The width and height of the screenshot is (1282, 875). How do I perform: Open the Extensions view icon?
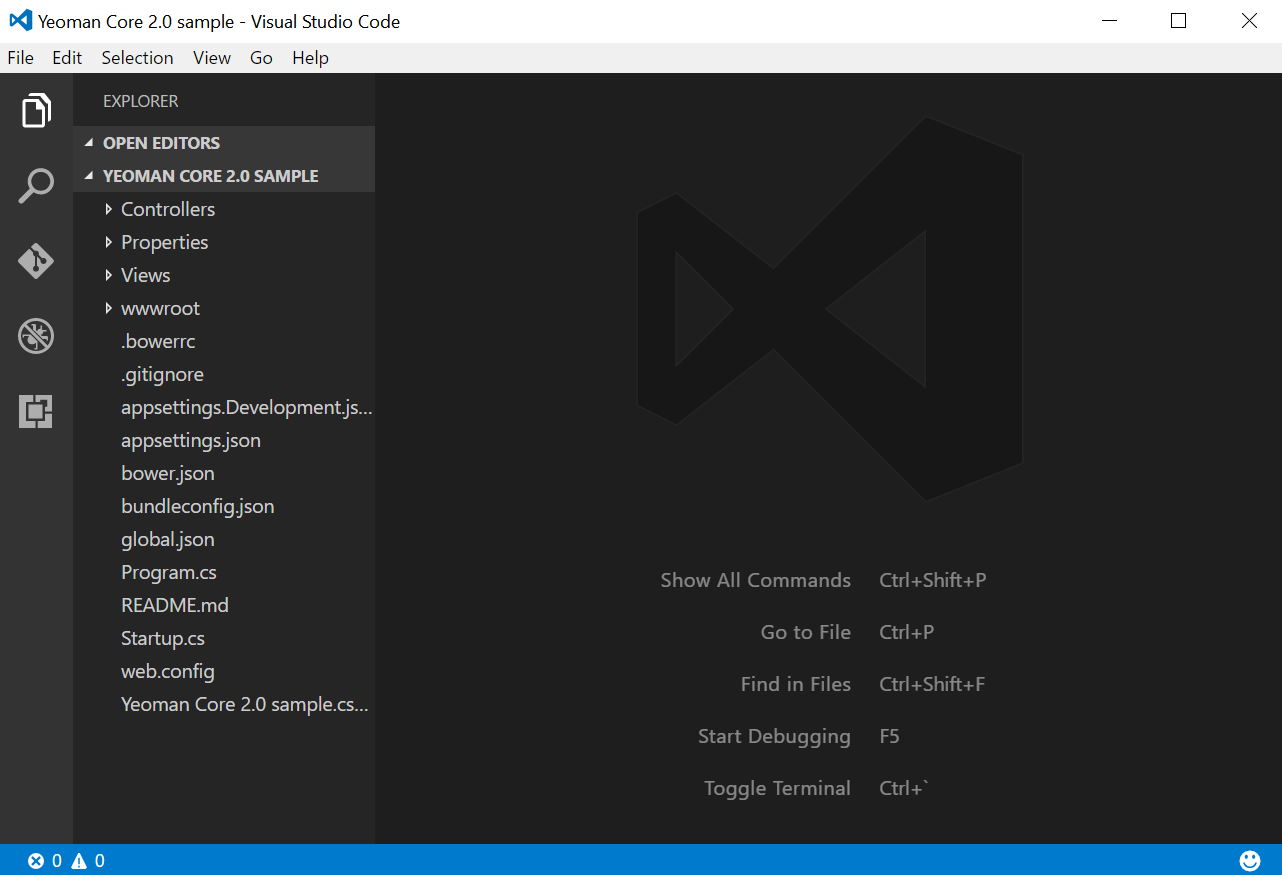pyautogui.click(x=36, y=411)
